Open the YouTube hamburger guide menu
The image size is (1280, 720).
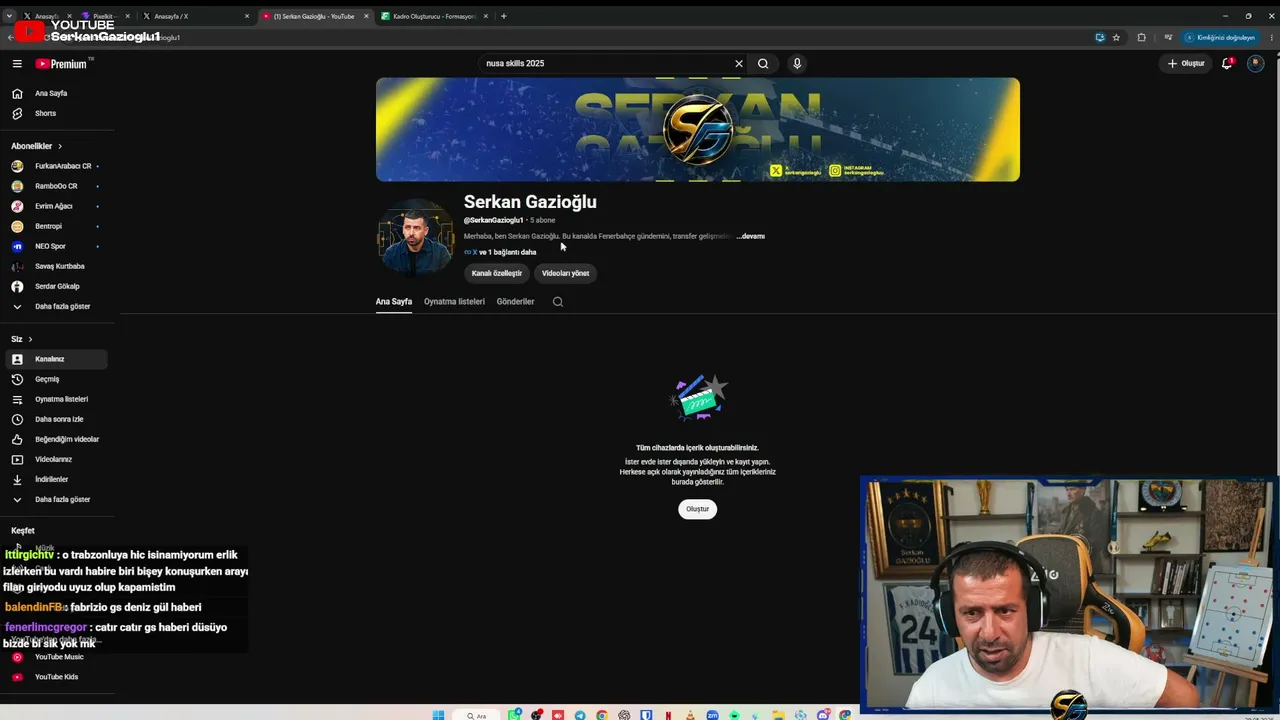point(17,63)
